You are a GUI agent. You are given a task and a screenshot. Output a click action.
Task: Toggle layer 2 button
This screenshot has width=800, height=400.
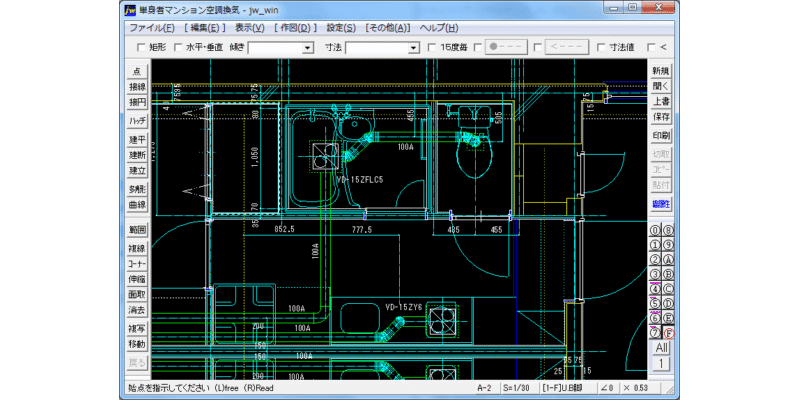[655, 260]
